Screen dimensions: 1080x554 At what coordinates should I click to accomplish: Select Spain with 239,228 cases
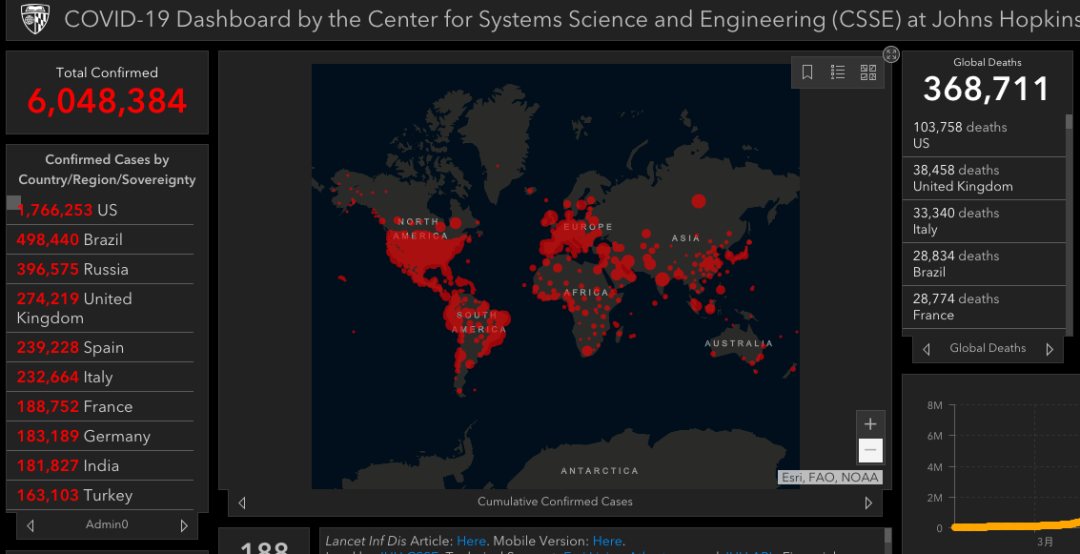pos(101,347)
